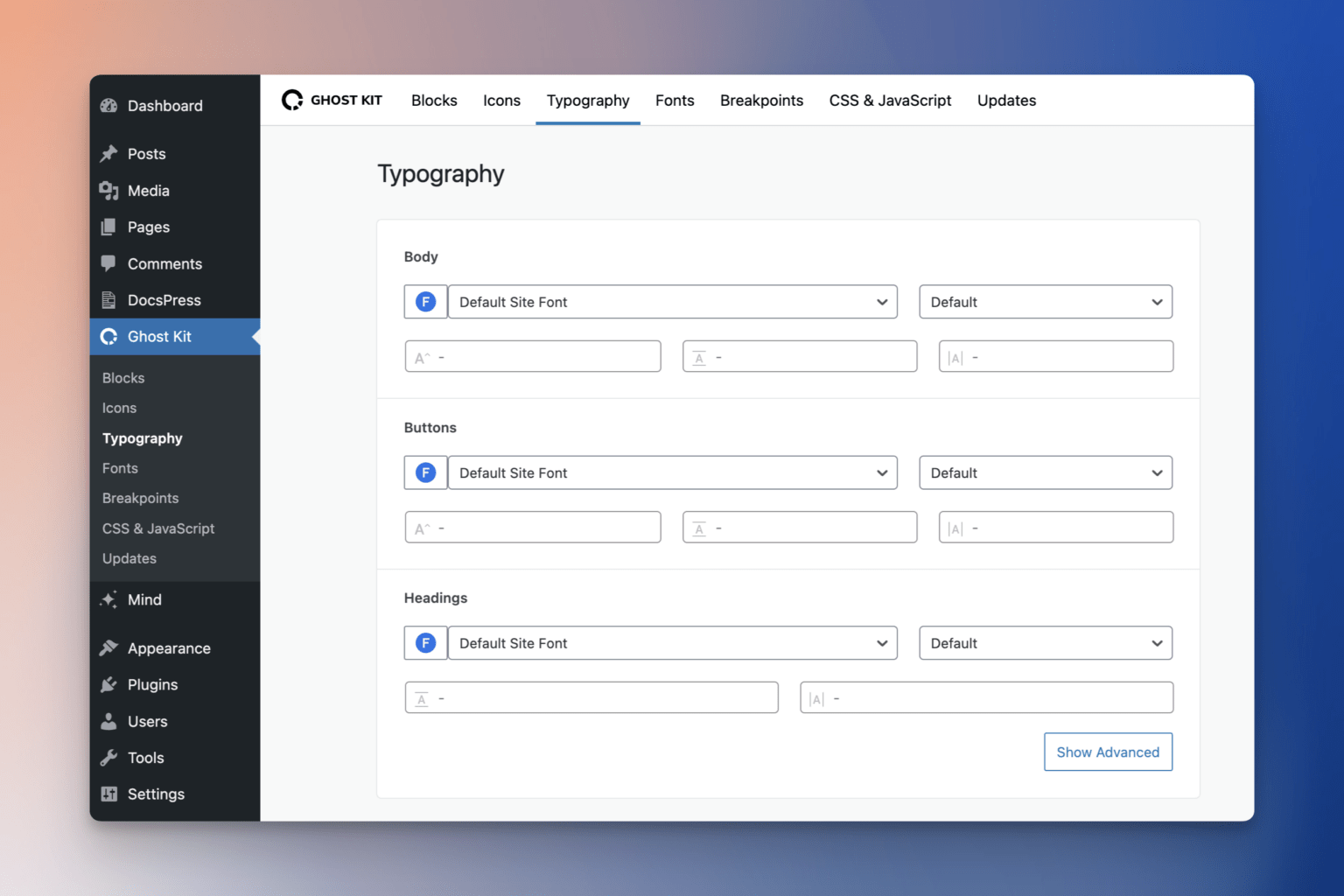
Task: Click the Appearance brush icon in sidebar
Action: click(x=109, y=648)
